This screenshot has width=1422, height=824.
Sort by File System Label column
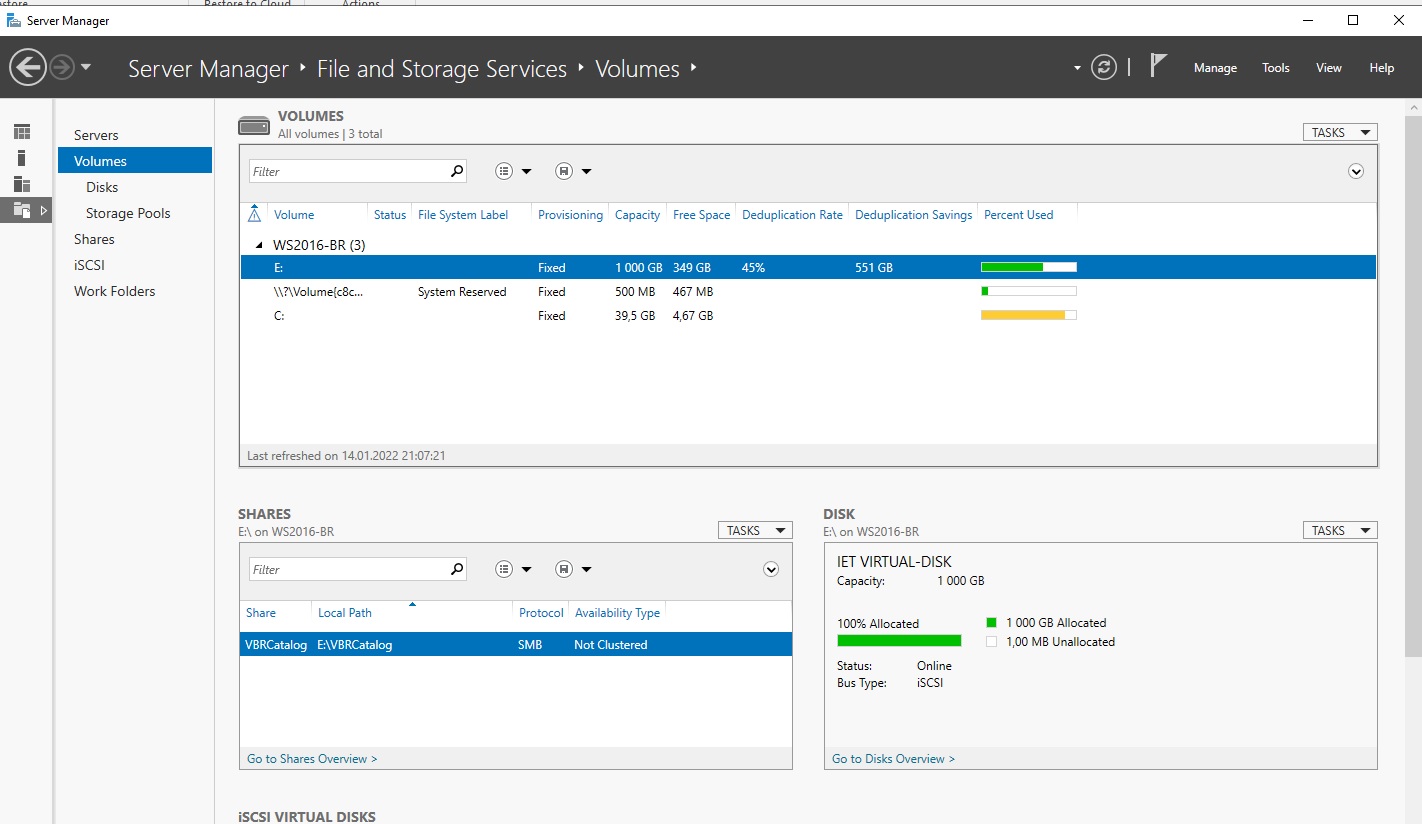[x=463, y=215]
